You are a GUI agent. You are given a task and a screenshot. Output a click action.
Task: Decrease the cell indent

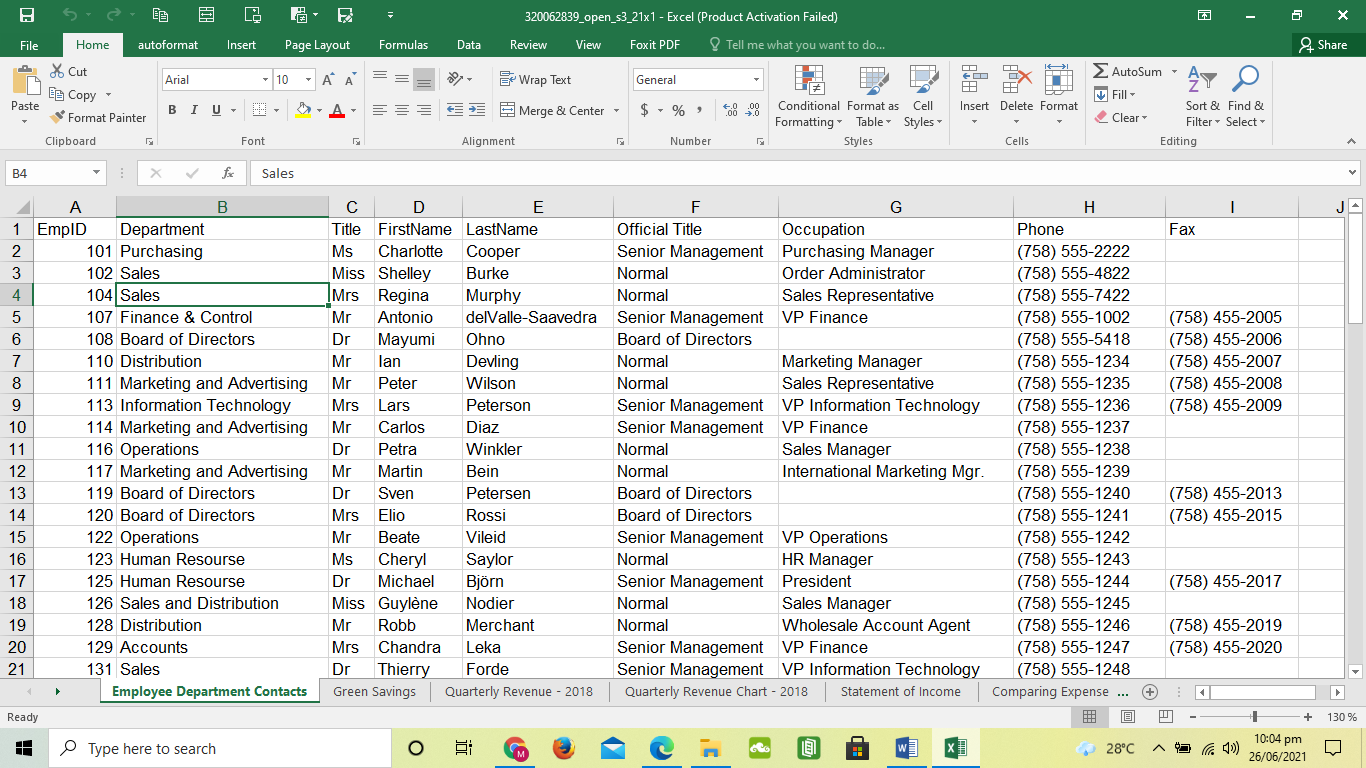454,110
